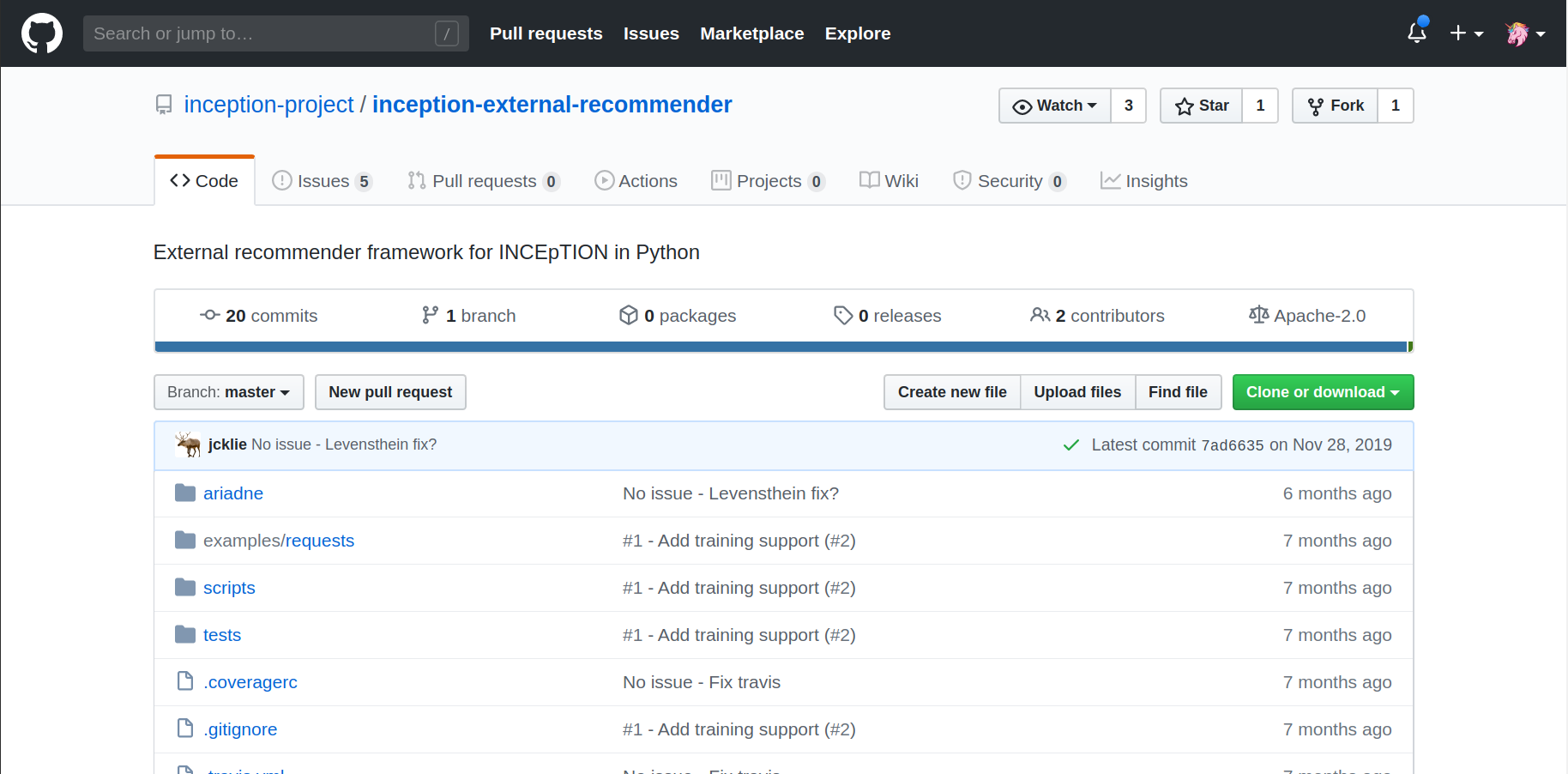The image size is (1568, 774).
Task: Click Upload files
Action: click(1077, 392)
